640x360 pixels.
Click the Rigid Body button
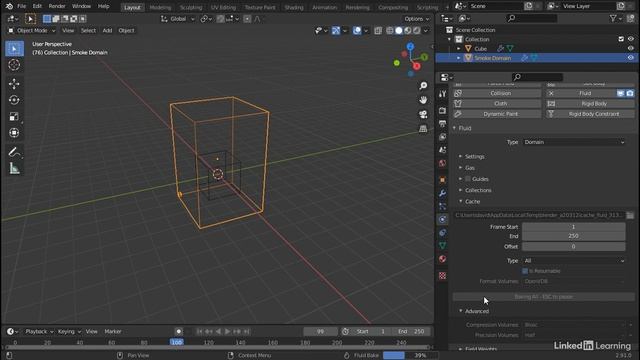(590, 104)
